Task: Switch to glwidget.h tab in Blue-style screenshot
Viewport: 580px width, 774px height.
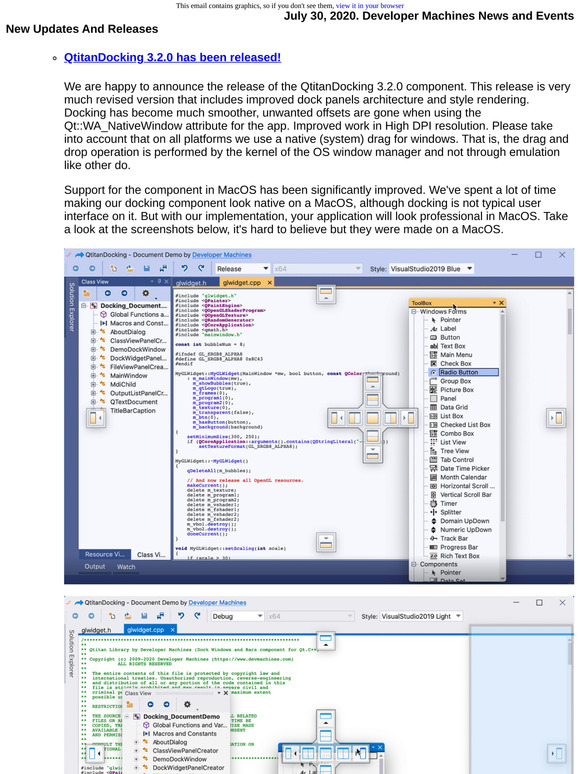Action: 191,283
